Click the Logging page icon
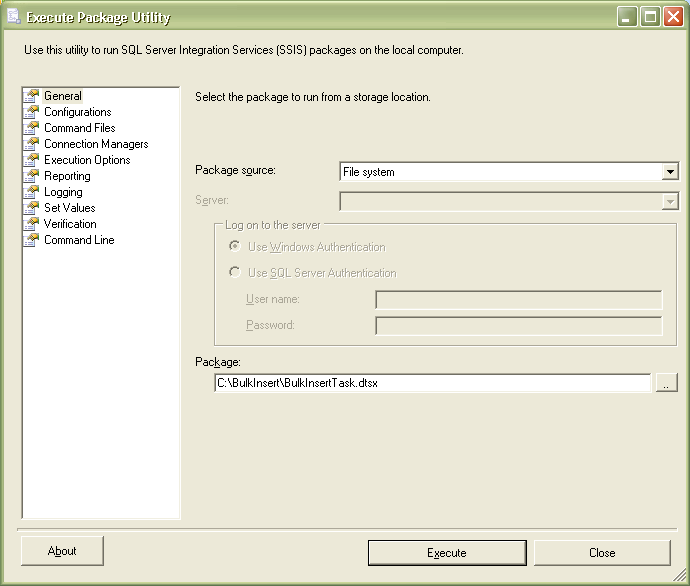Viewport: 690px width, 586px height. tap(31, 192)
